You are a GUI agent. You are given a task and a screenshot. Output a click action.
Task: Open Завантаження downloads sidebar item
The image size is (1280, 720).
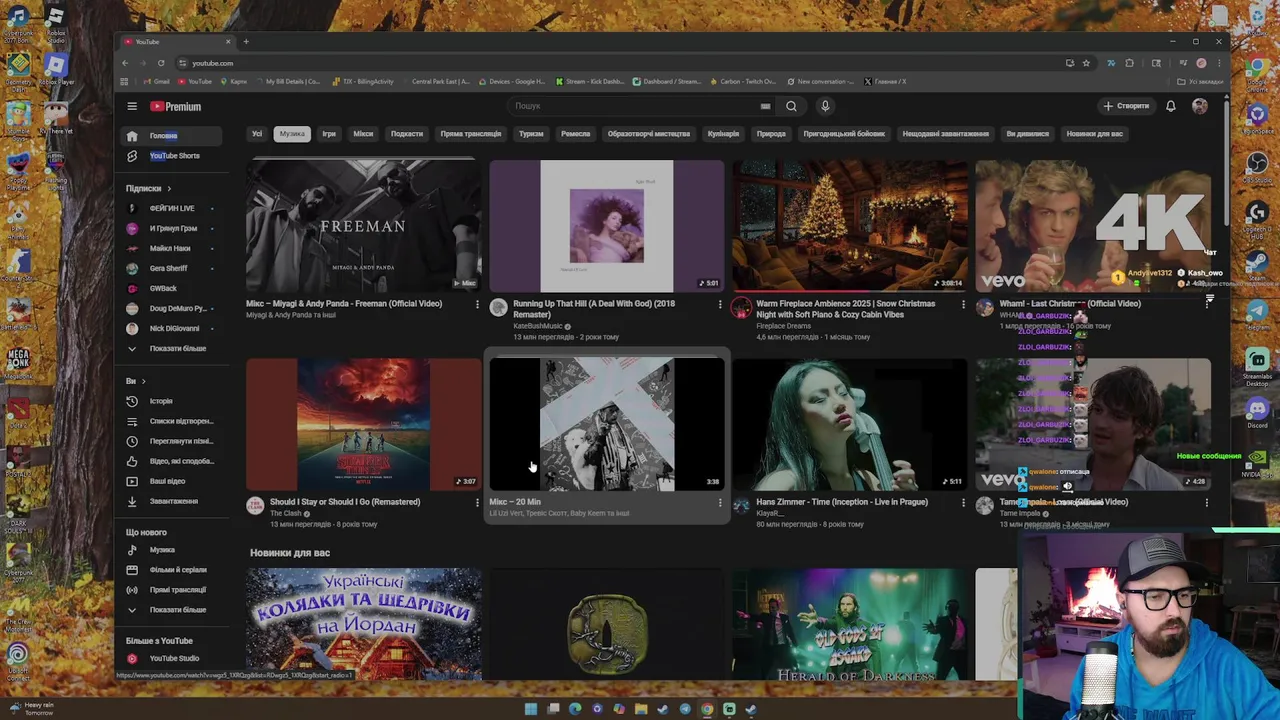pos(171,501)
